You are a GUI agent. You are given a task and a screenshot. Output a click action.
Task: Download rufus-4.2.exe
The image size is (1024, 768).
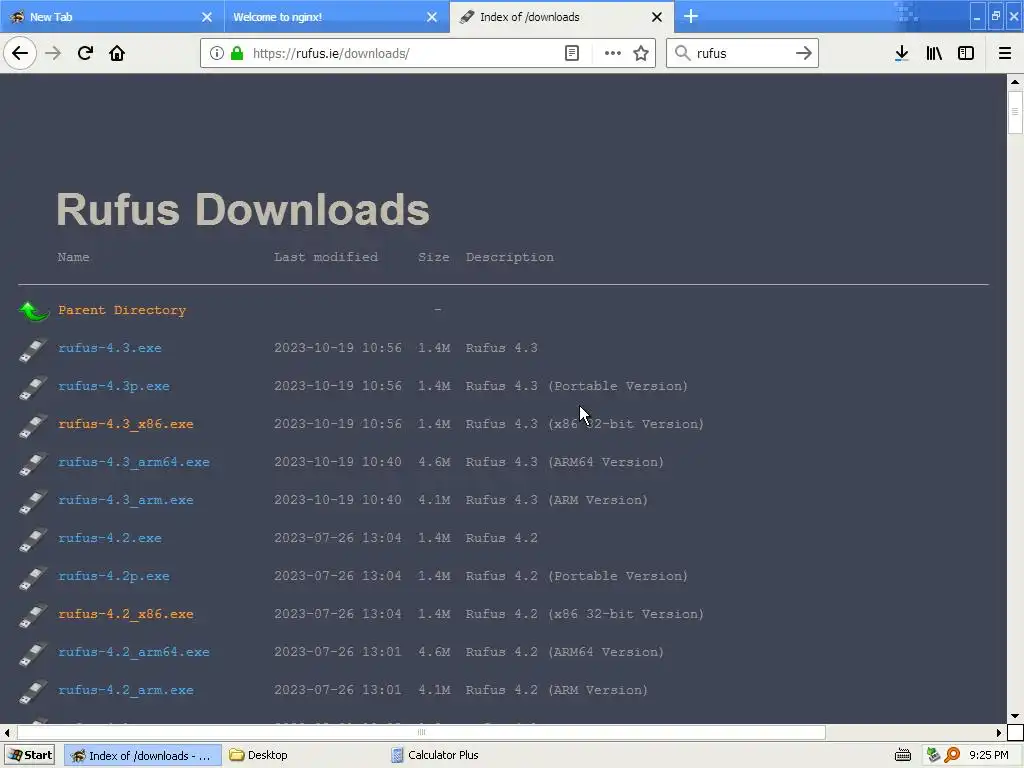[x=110, y=538]
